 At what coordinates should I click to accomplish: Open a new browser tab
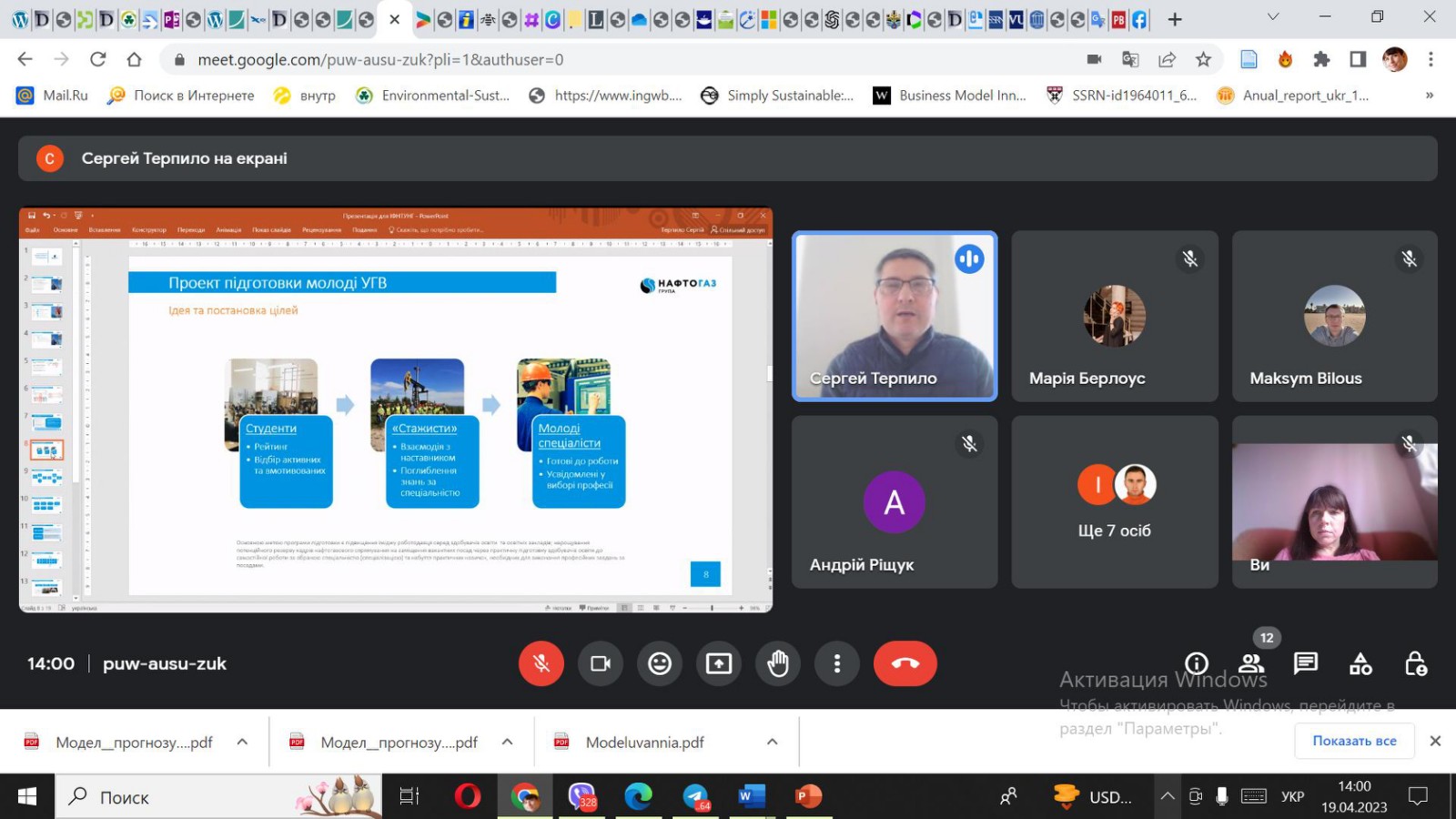pyautogui.click(x=1175, y=19)
